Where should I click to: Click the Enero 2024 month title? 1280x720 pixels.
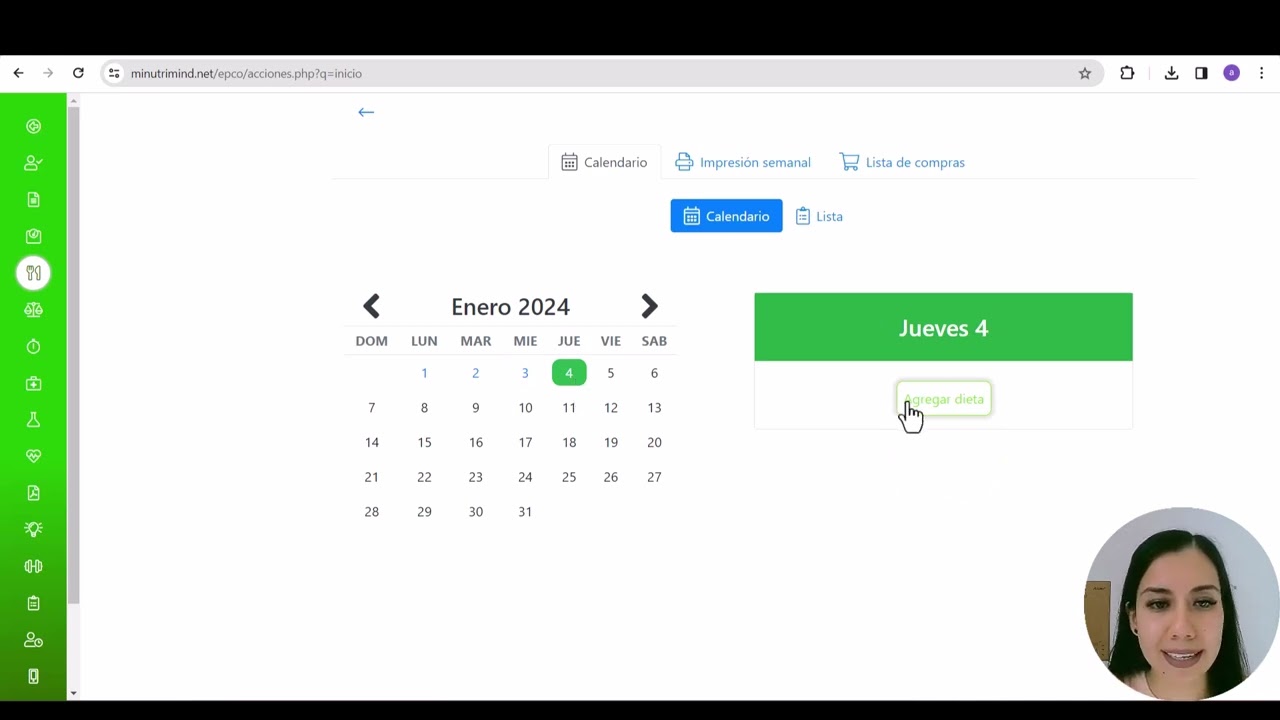click(510, 307)
